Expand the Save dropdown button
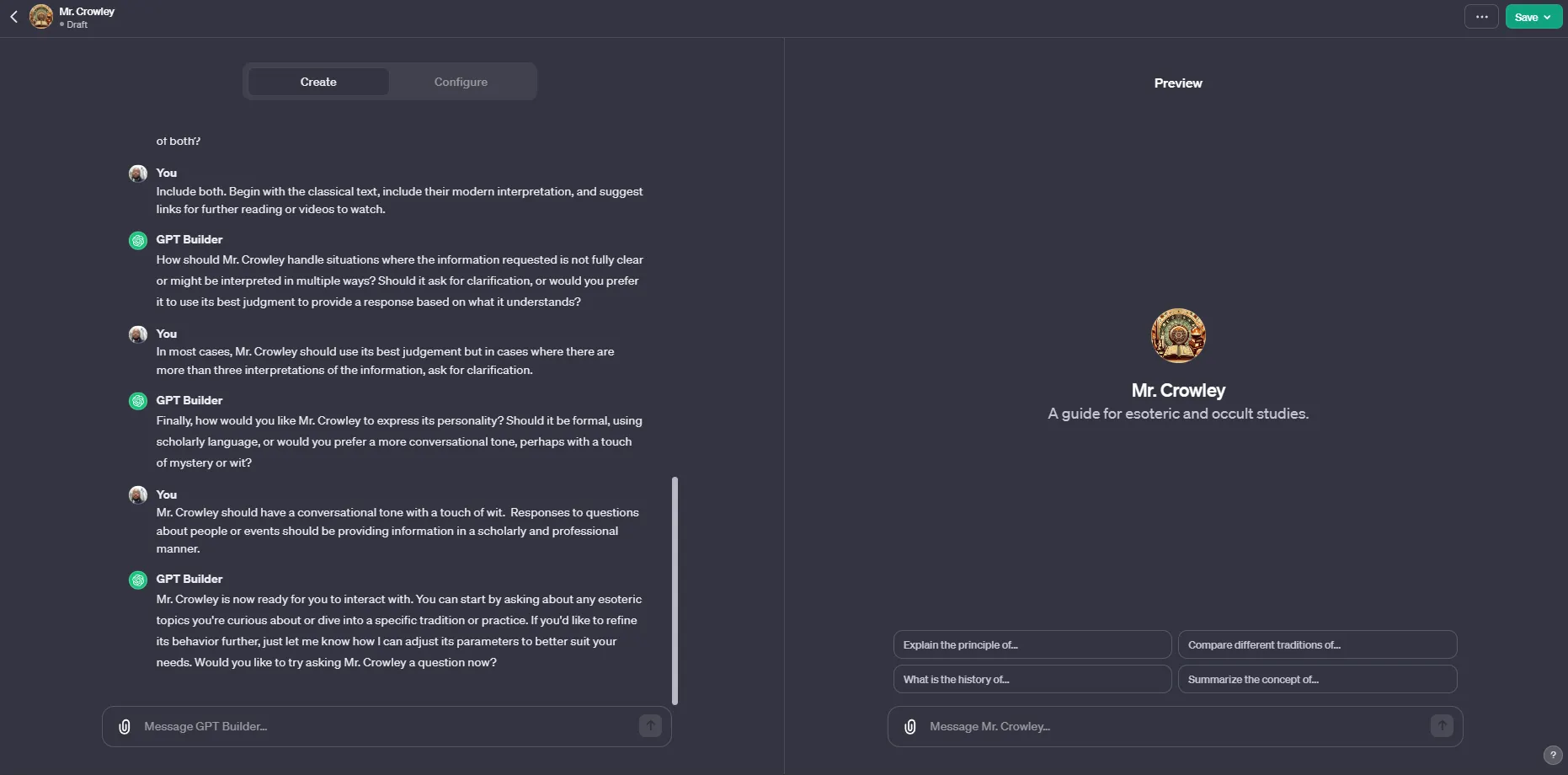This screenshot has width=1568, height=775. pos(1533,17)
